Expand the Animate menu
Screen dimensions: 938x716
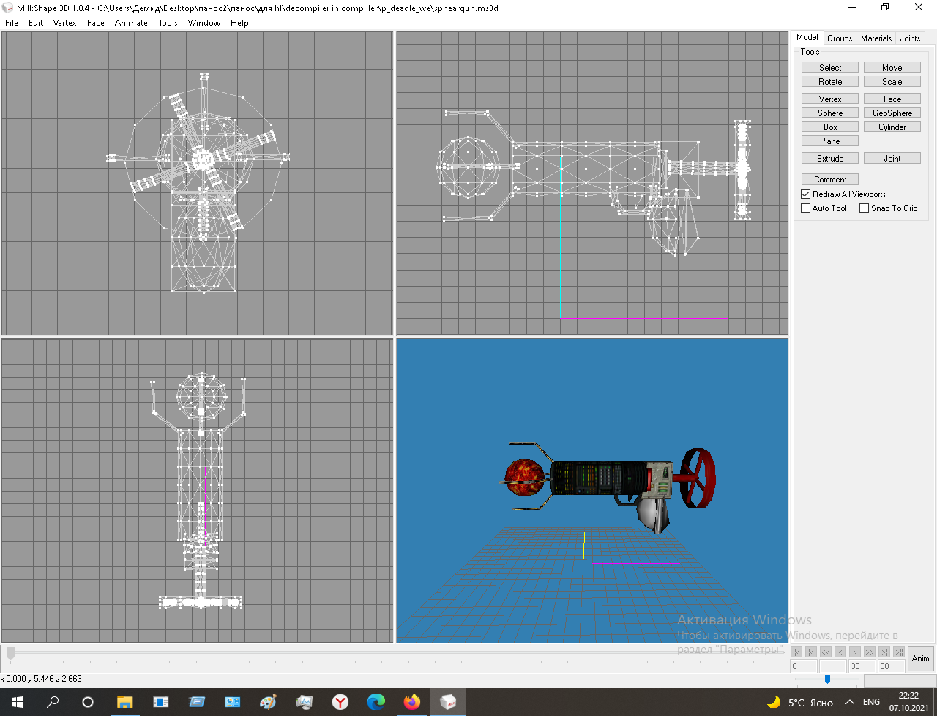point(130,22)
